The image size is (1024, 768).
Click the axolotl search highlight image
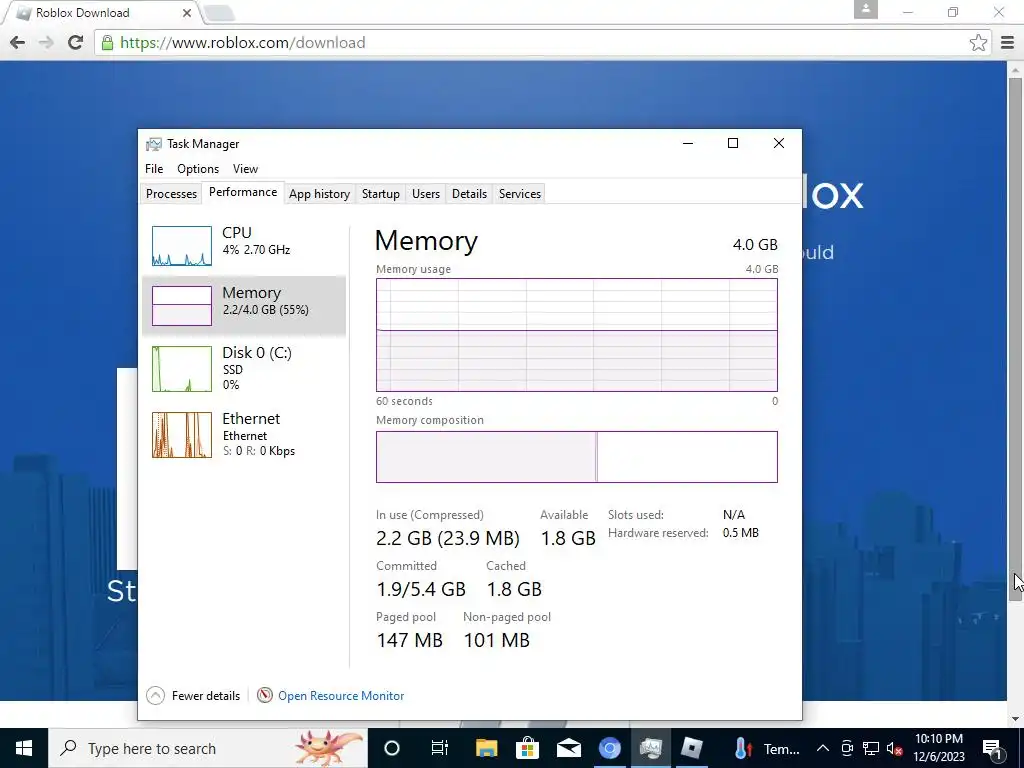pos(328,748)
